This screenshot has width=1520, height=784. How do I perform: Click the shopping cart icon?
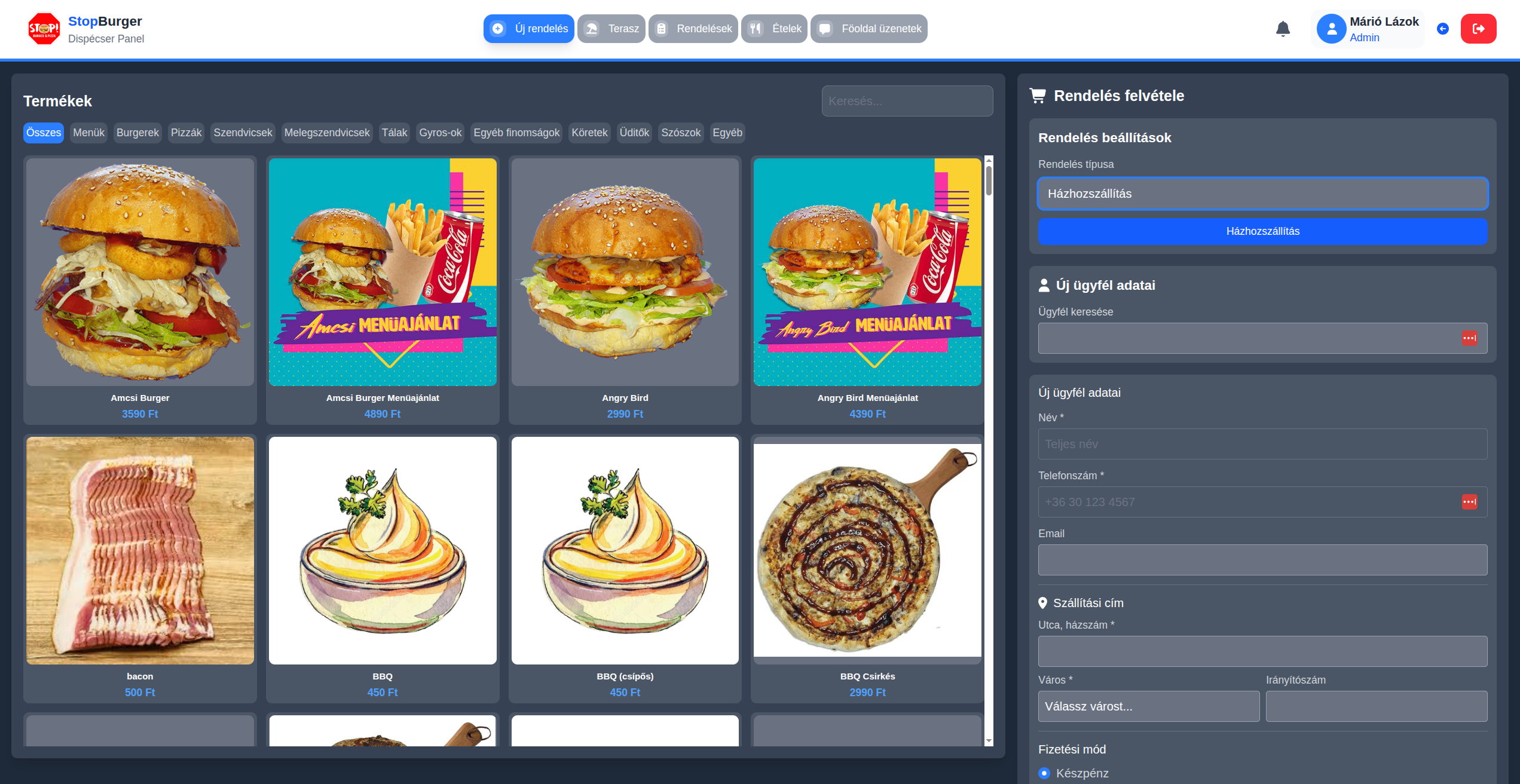pos(1038,96)
